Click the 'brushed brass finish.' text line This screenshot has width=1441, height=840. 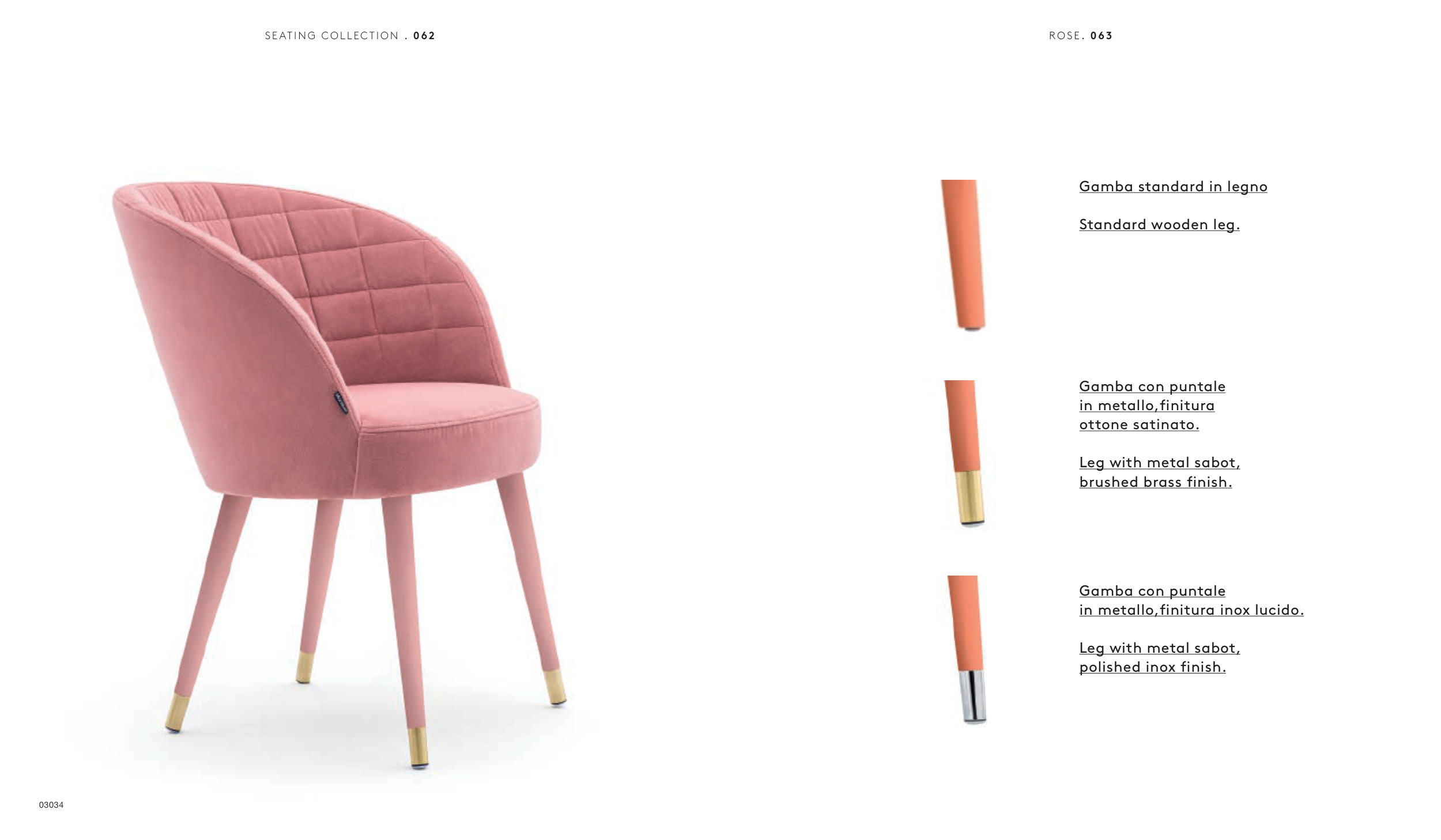pyautogui.click(x=1156, y=482)
